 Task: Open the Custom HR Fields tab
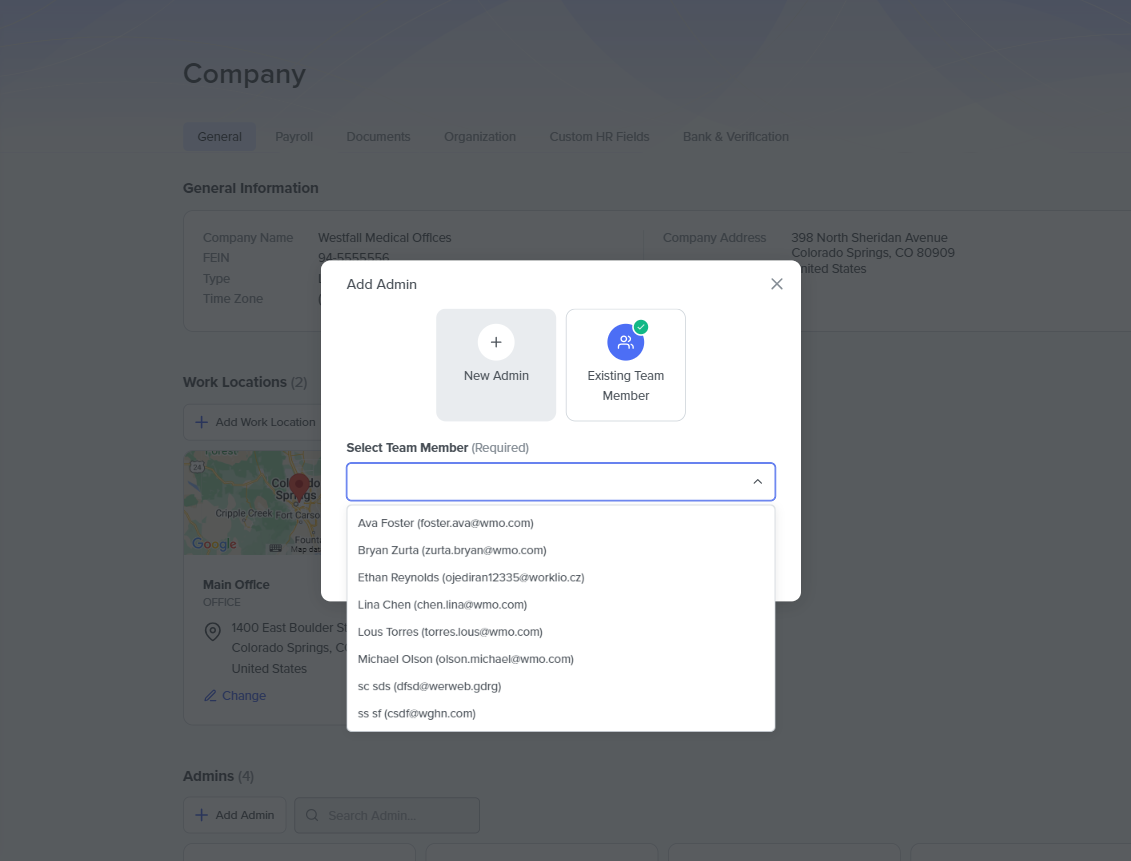pyautogui.click(x=599, y=137)
